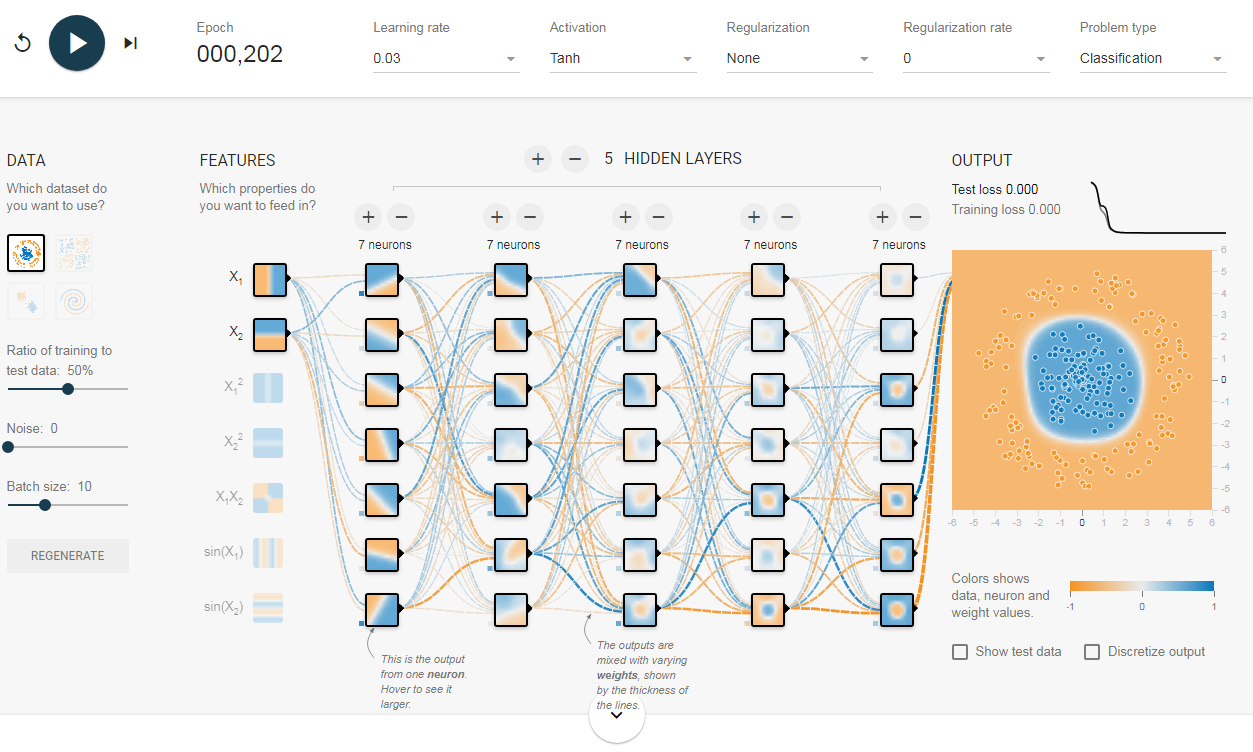The width and height of the screenshot is (1253, 752).
Task: Expand page with bottom chevron button
Action: tap(616, 715)
